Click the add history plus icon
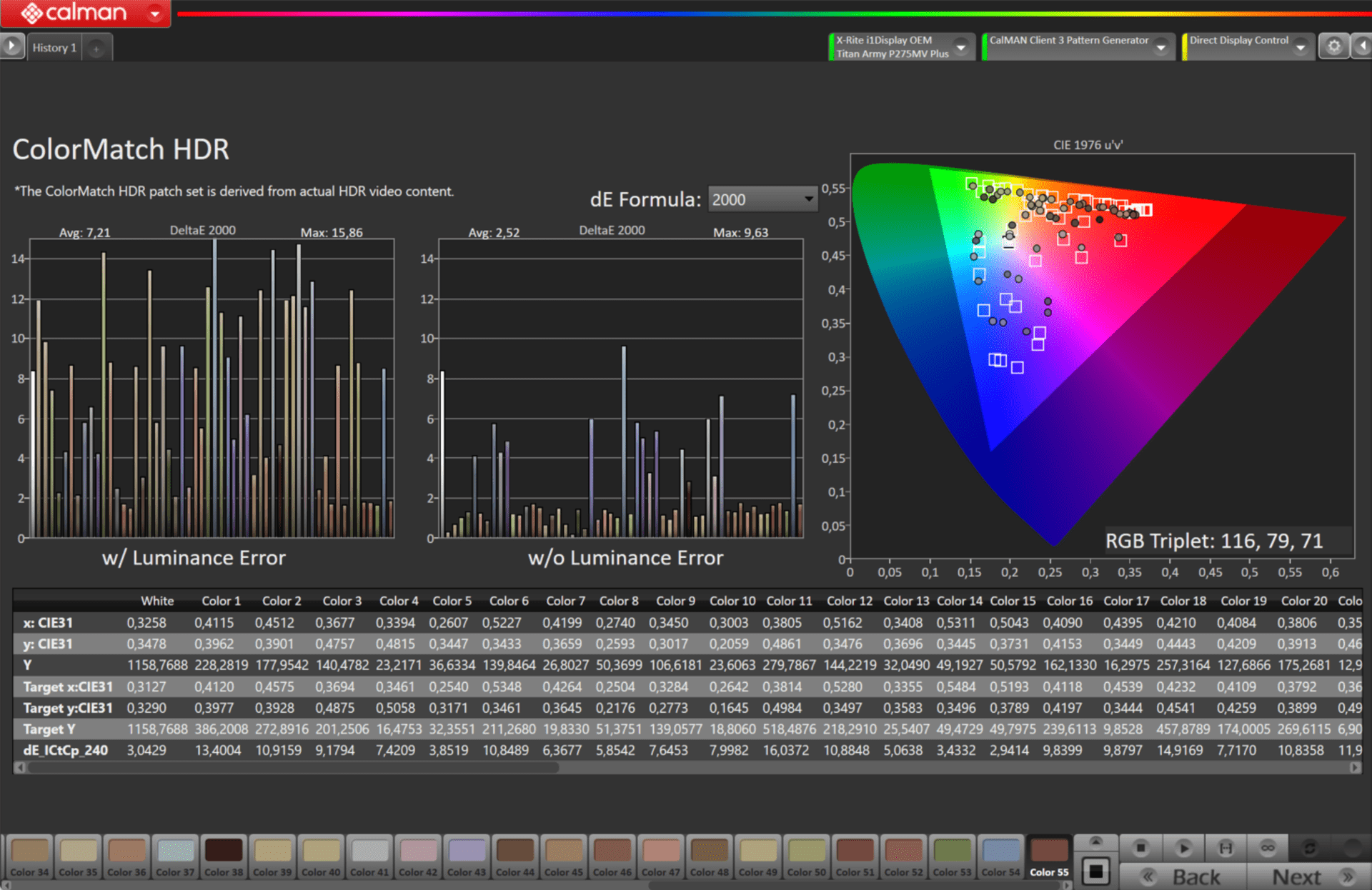1372x890 pixels. point(96,48)
